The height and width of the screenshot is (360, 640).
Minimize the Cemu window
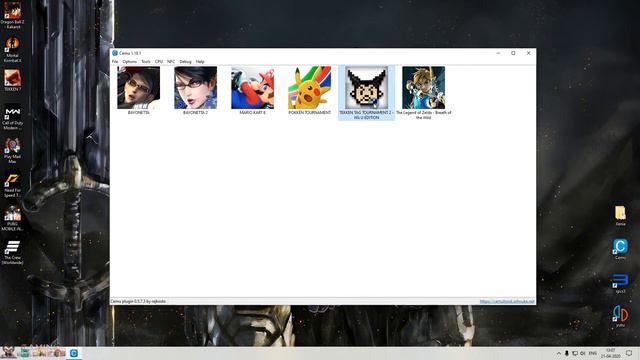pos(498,53)
